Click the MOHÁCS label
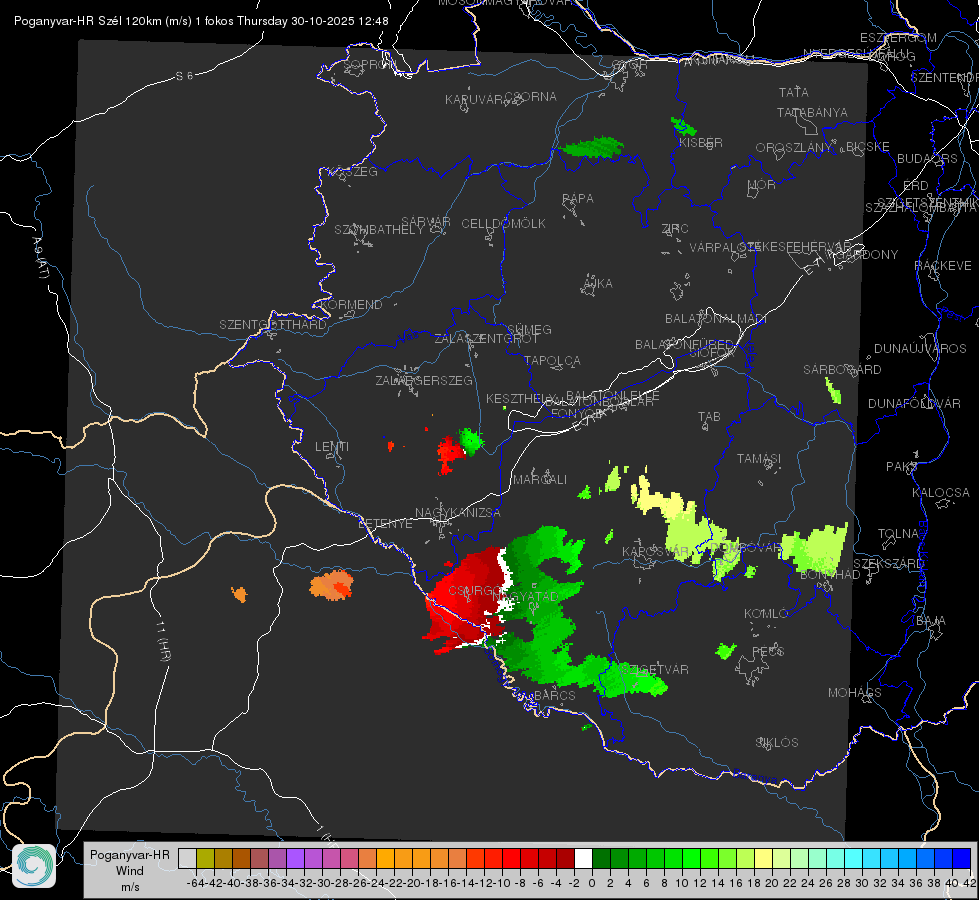 click(855, 693)
